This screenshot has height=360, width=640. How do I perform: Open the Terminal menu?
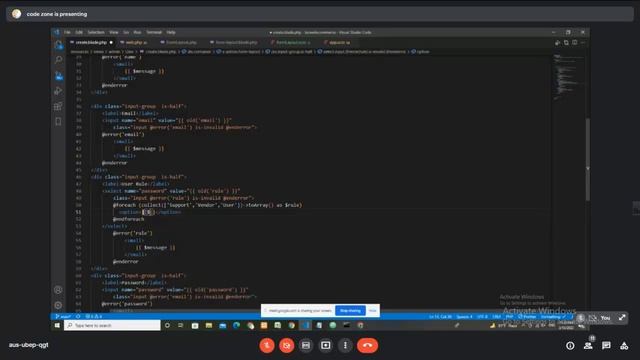point(154,32)
